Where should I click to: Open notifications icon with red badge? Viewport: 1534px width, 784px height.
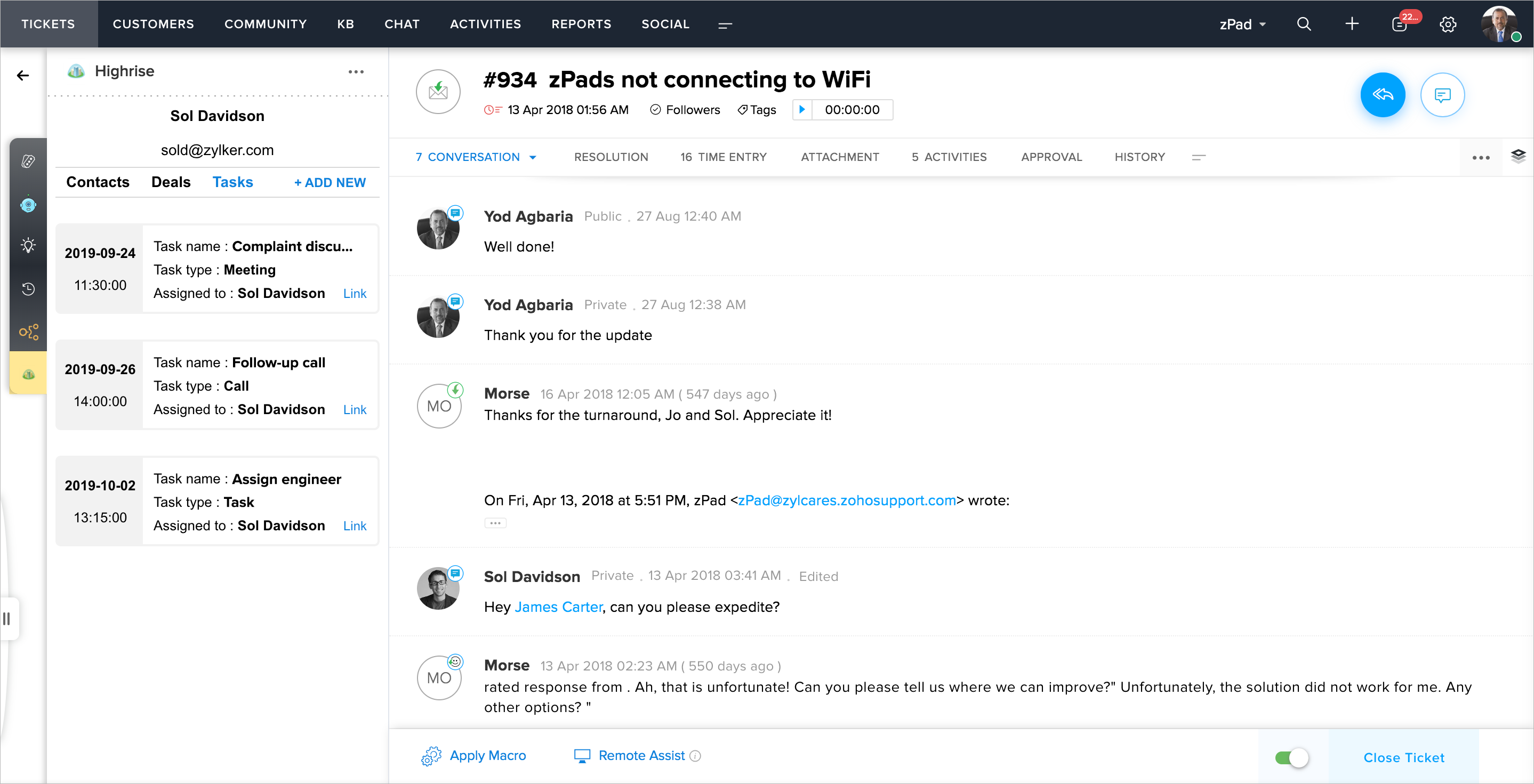(1400, 25)
